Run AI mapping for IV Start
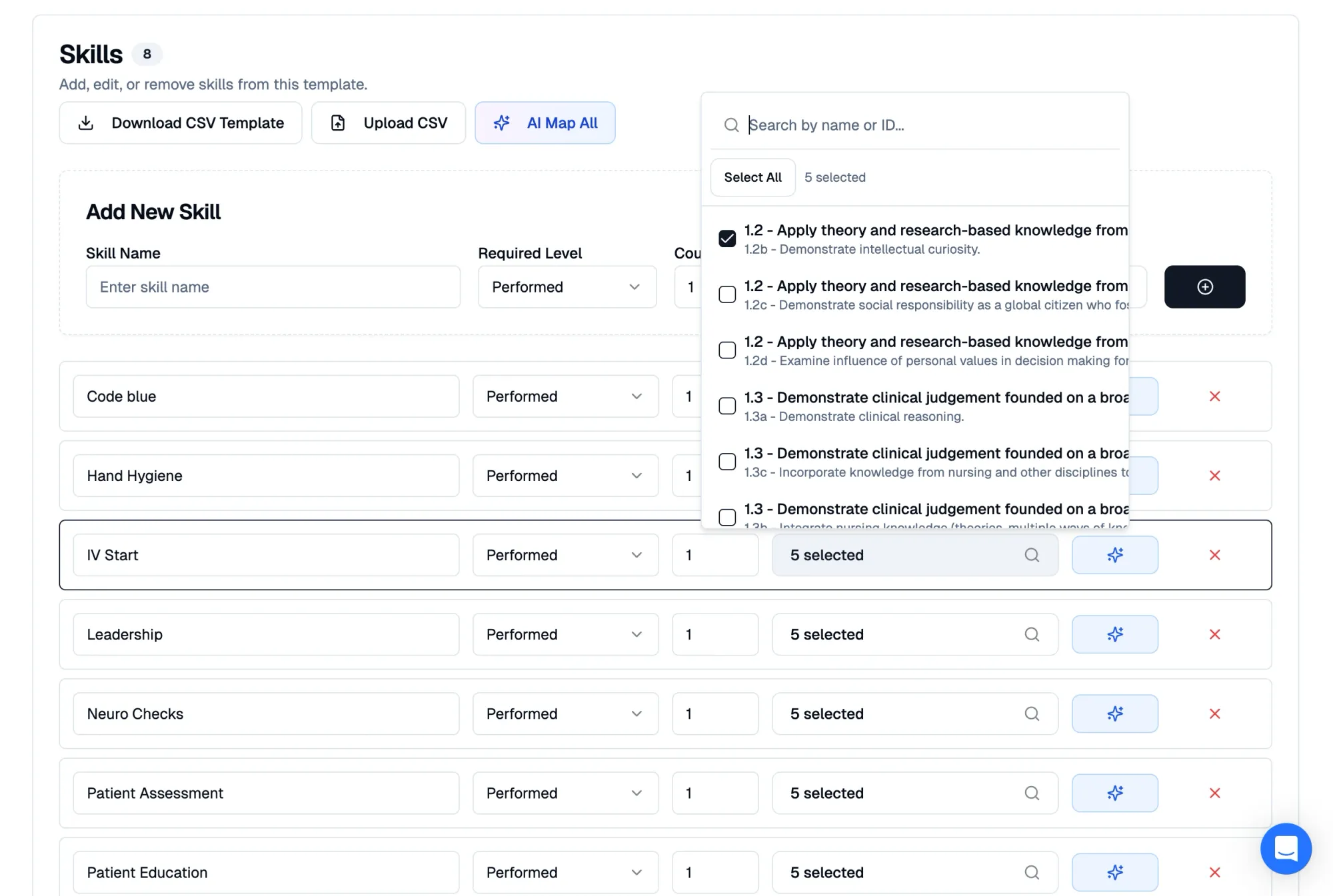Screen dimensions: 1333x896 (1114, 555)
